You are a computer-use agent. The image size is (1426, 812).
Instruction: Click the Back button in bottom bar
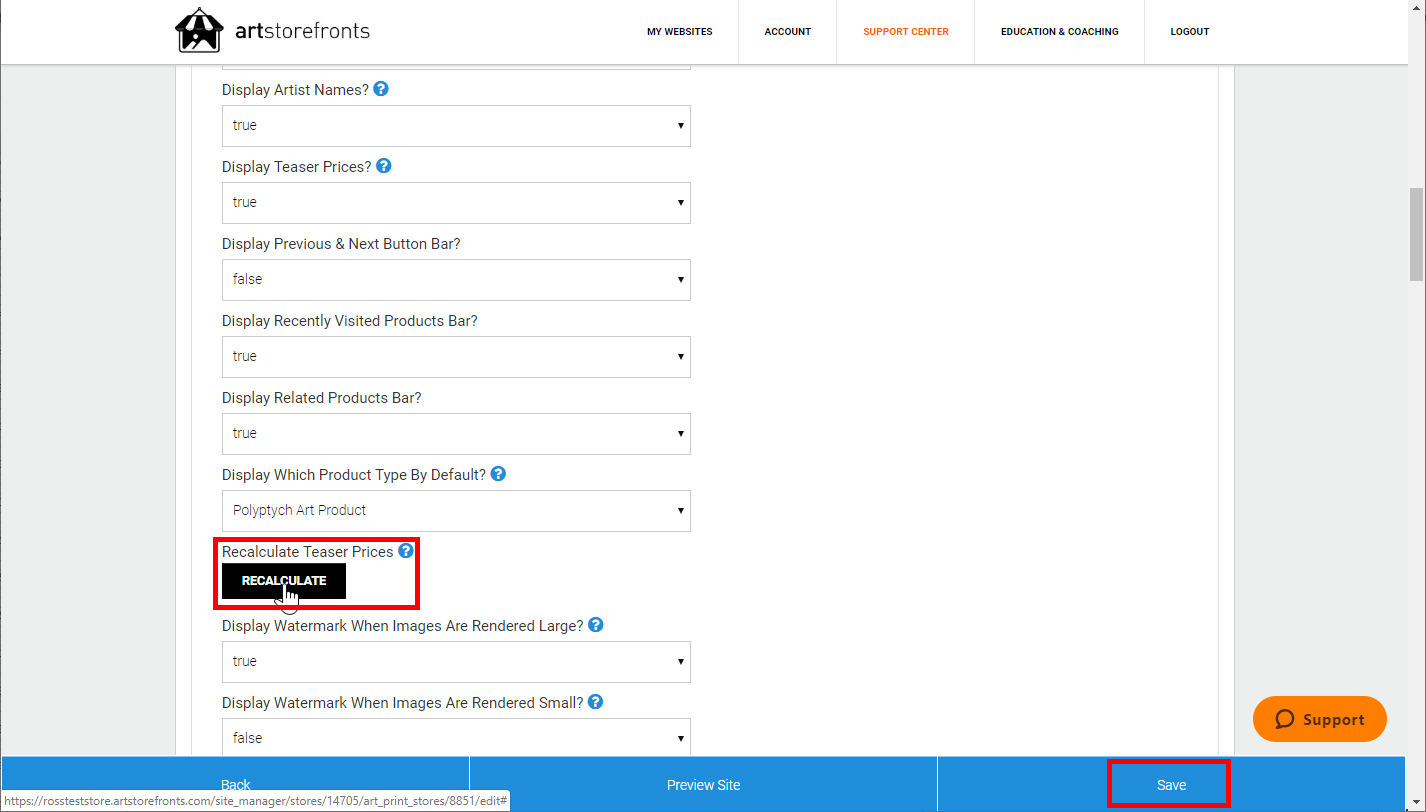coord(236,785)
